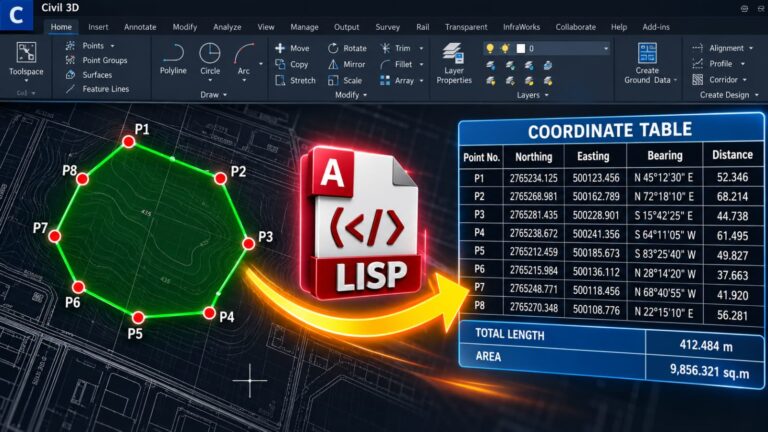Open Point Groups
Screen dimensions: 768x432
coord(96,60)
